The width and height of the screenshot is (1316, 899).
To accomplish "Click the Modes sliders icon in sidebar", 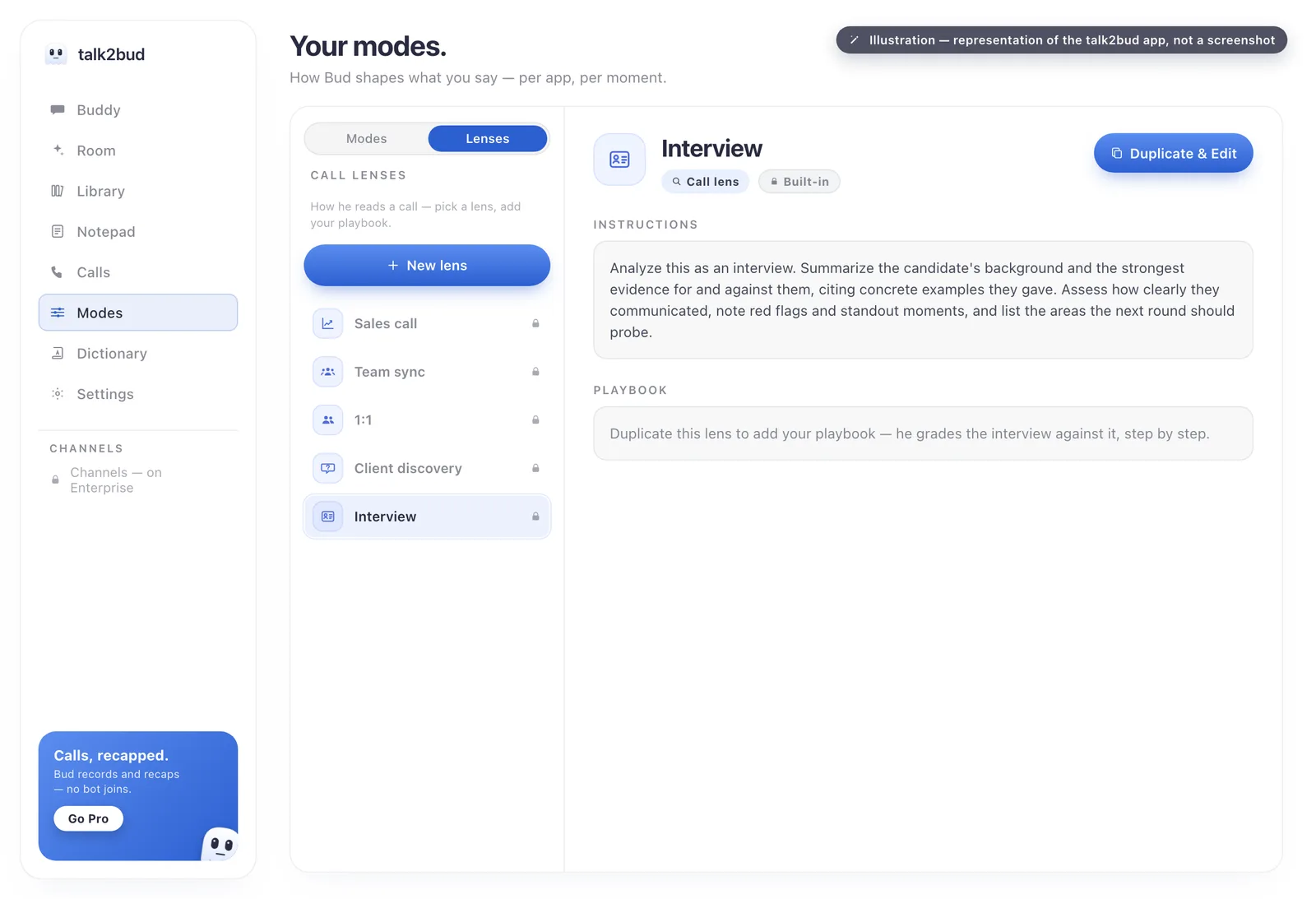I will 58,313.
